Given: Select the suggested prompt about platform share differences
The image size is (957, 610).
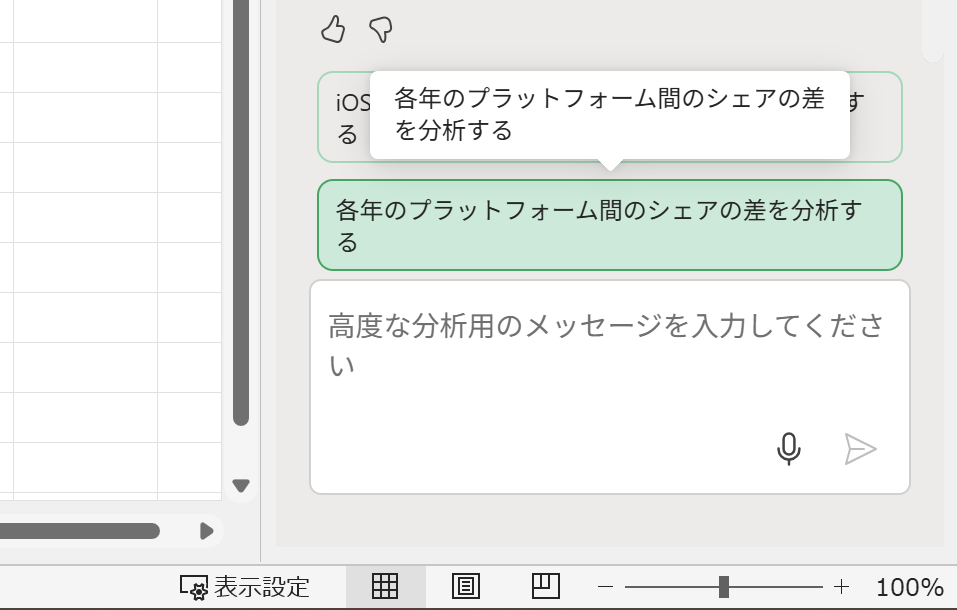Looking at the screenshot, I should (609, 224).
